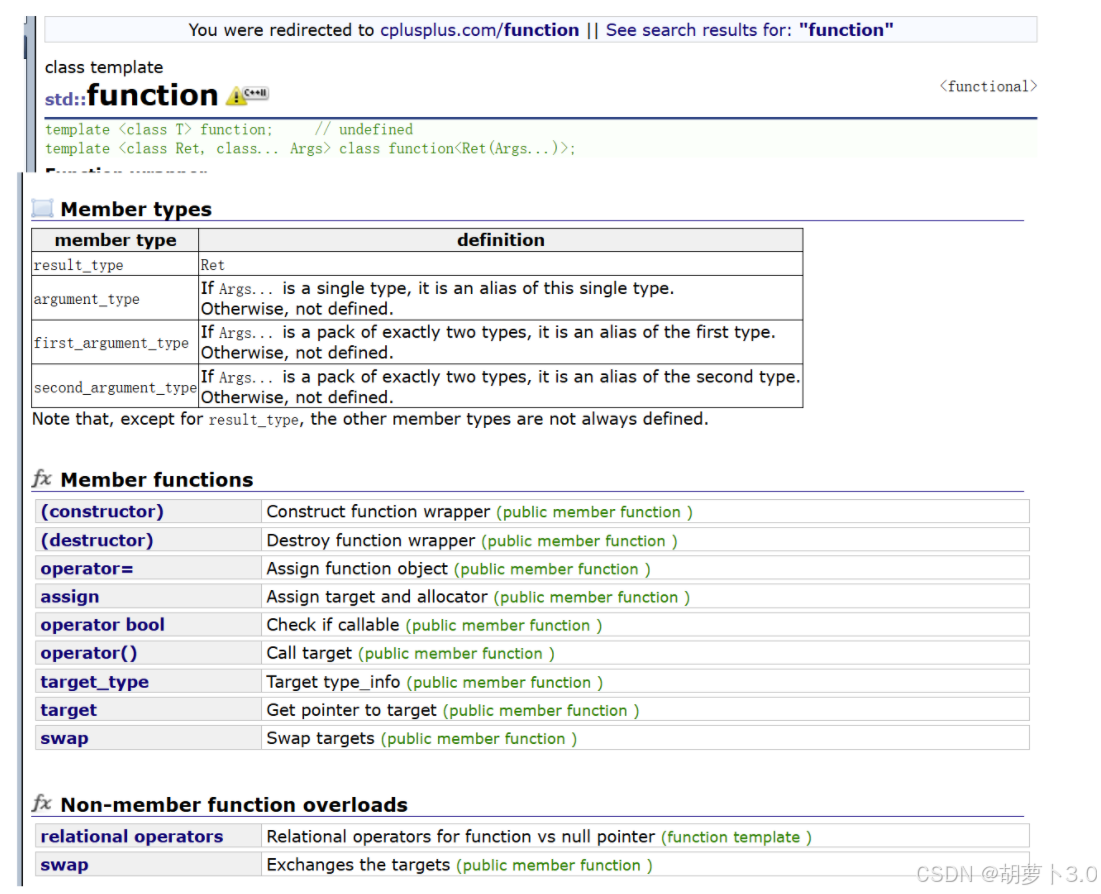Click the fx icon beside Non-member function overloads
The width and height of the screenshot is (1101, 894).
pos(42,804)
